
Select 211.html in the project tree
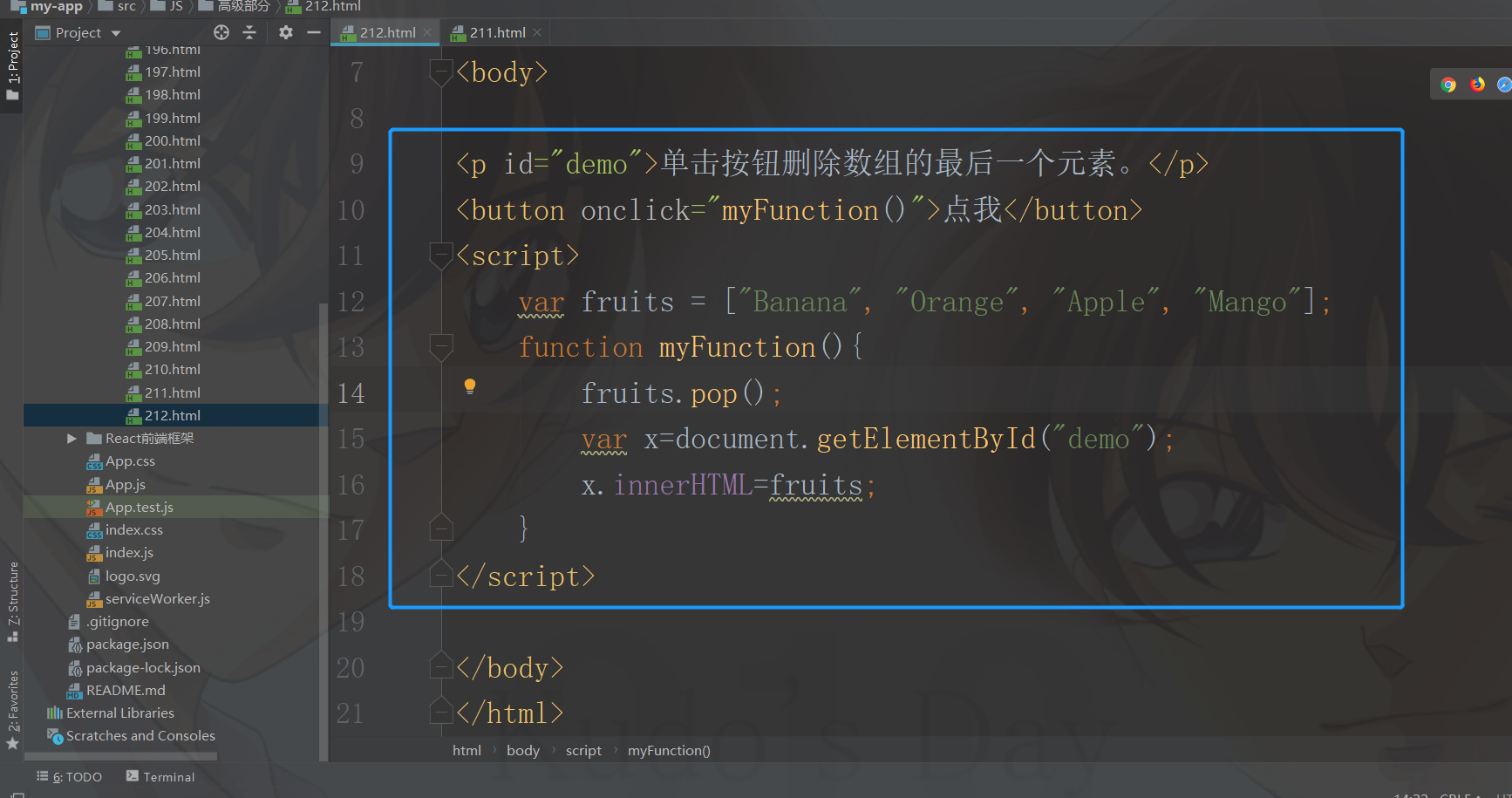[172, 392]
